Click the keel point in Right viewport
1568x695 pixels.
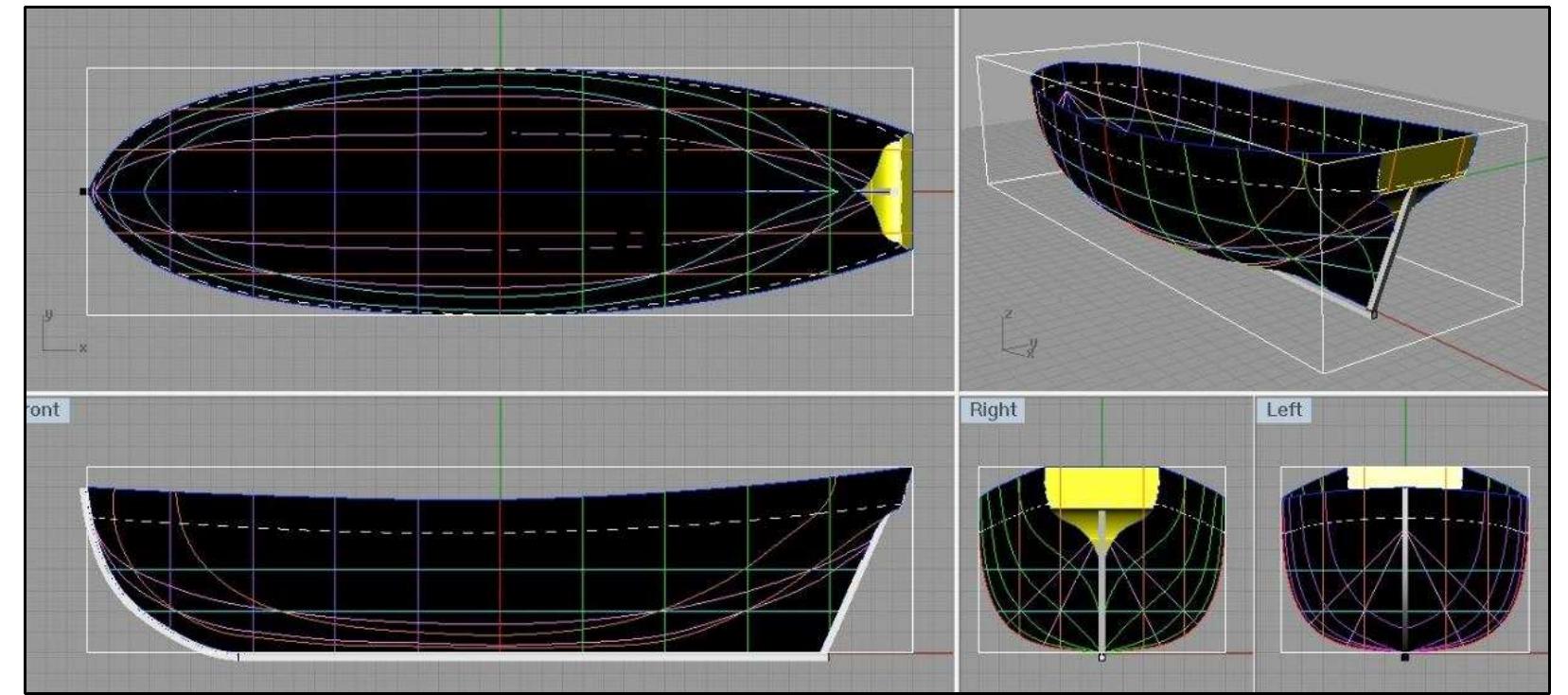[1101, 656]
